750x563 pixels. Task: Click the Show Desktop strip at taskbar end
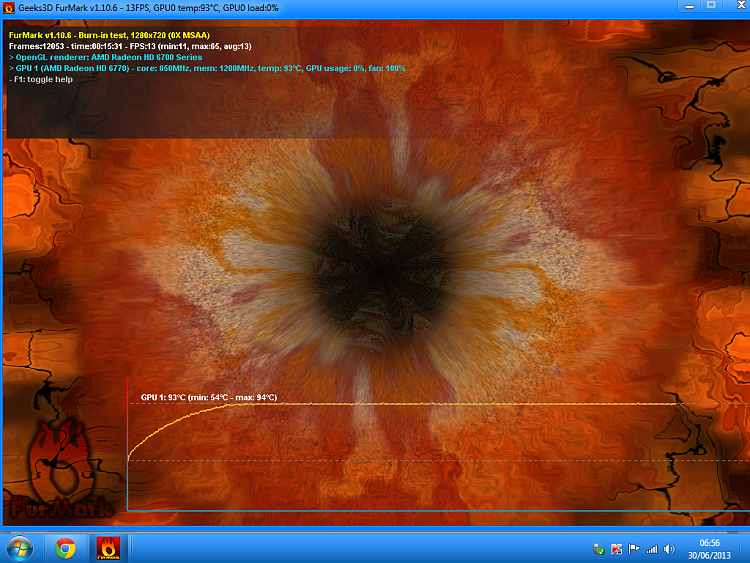click(745, 548)
